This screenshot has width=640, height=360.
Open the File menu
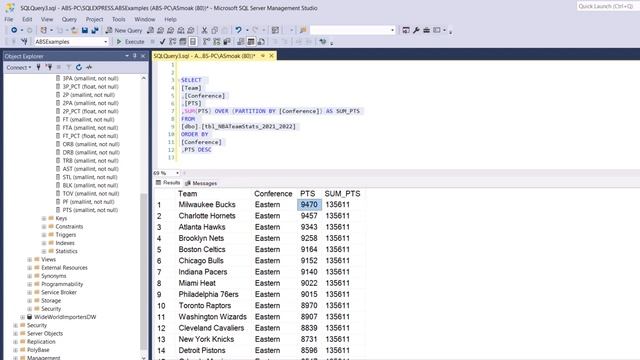(x=9, y=19)
